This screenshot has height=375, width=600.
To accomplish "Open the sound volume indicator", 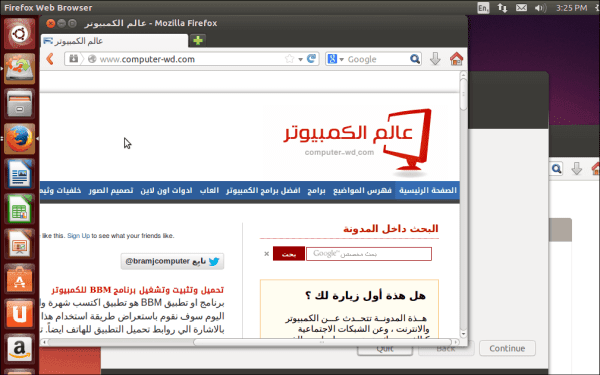I will coord(540,8).
